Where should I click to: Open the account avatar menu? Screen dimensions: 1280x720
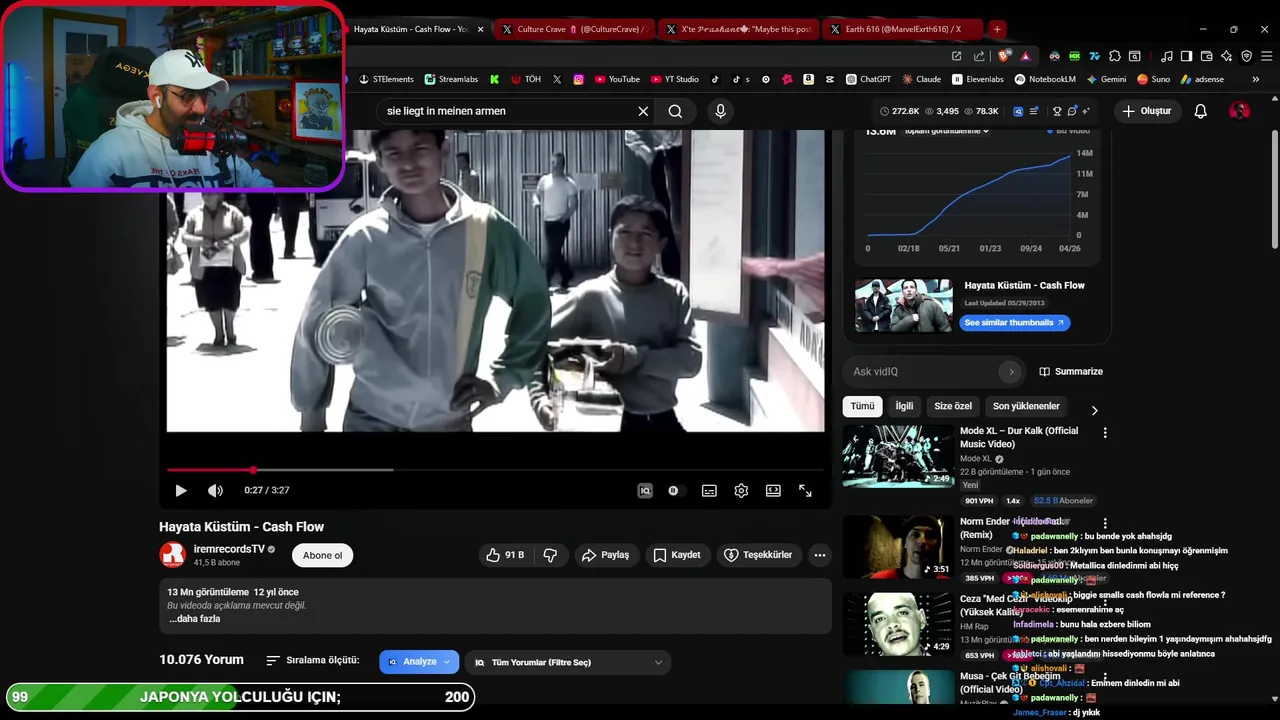pyautogui.click(x=1239, y=111)
